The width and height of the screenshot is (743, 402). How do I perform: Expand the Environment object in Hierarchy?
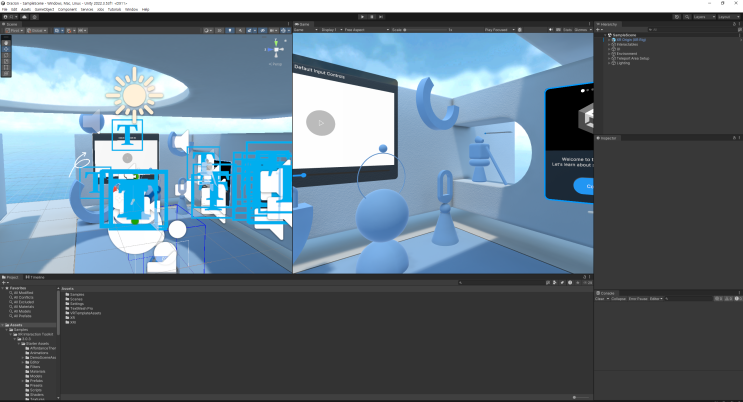click(x=609, y=54)
